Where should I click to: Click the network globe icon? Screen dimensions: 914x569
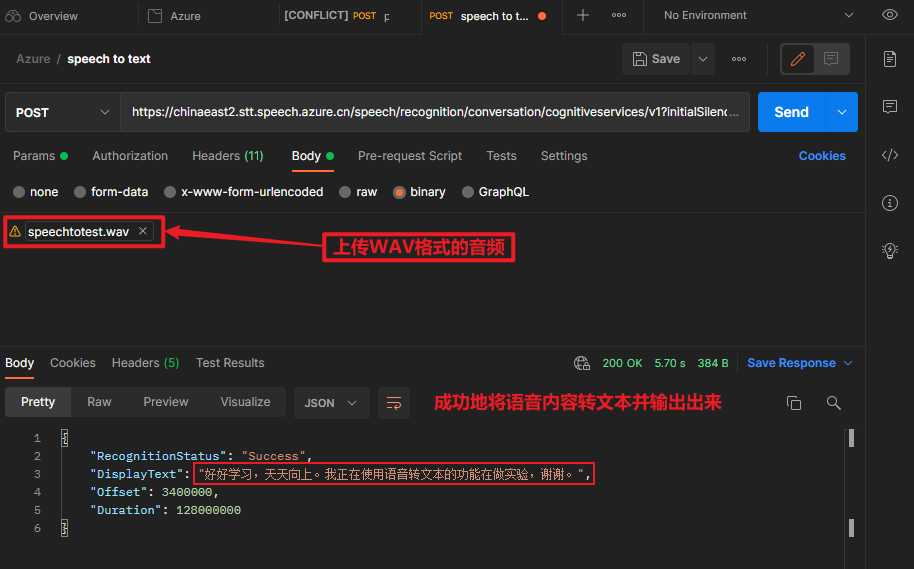[582, 363]
